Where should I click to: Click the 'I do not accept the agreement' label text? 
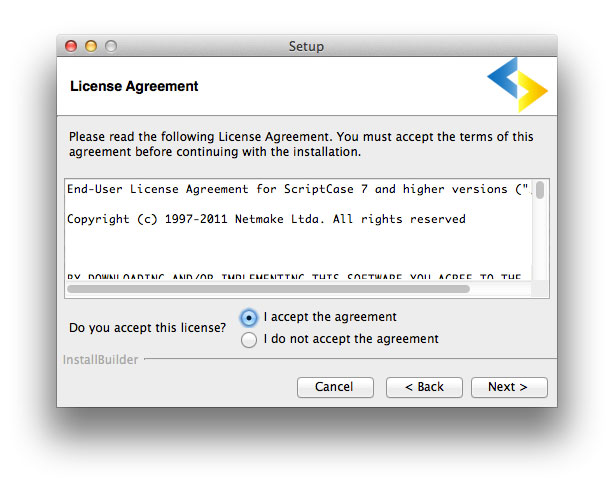click(351, 338)
